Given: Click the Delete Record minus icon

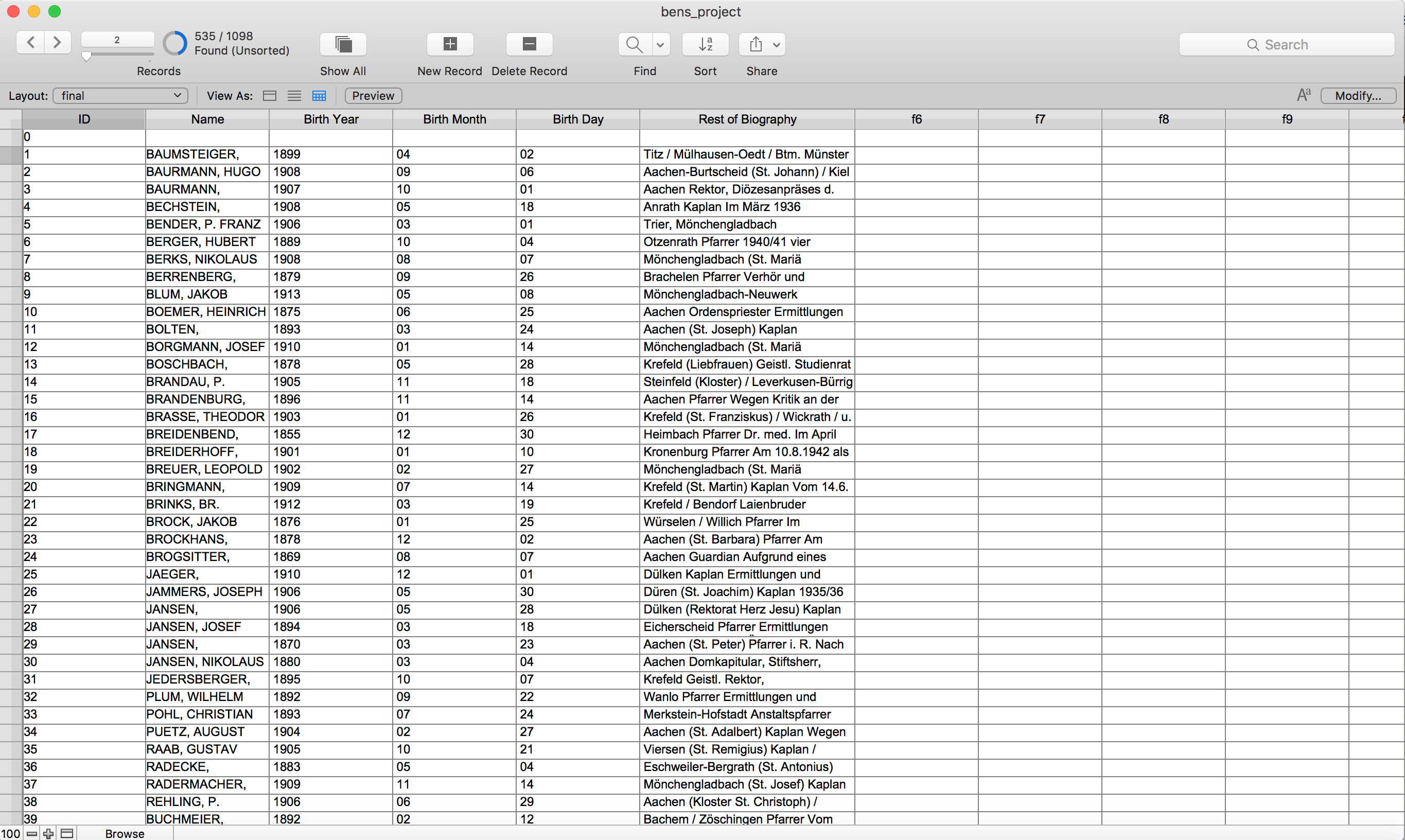Looking at the screenshot, I should 529,44.
